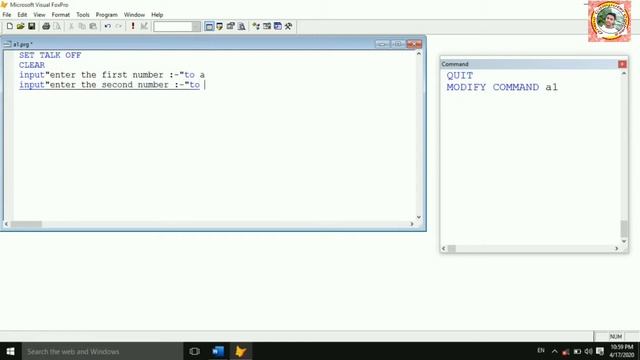
Task: Click the Open file toolbar icon
Action: pyautogui.click(x=20, y=27)
